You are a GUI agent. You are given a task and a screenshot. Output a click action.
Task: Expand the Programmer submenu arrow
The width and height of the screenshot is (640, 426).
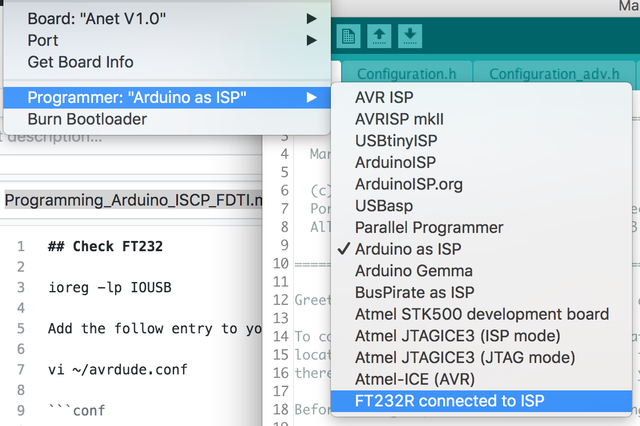pyautogui.click(x=312, y=98)
